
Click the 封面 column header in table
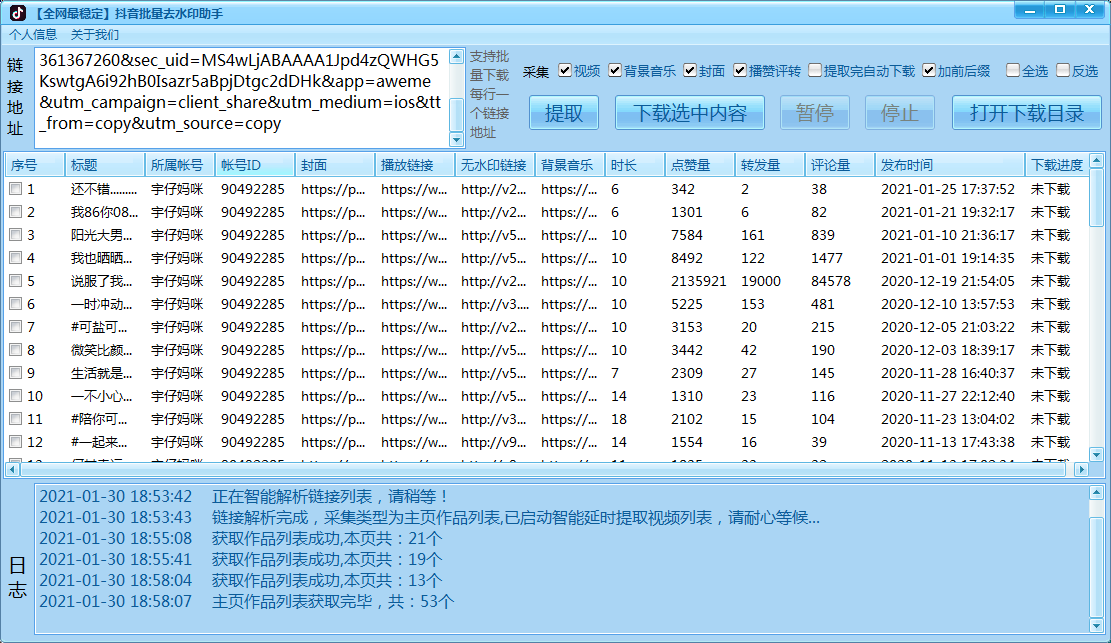pos(335,165)
